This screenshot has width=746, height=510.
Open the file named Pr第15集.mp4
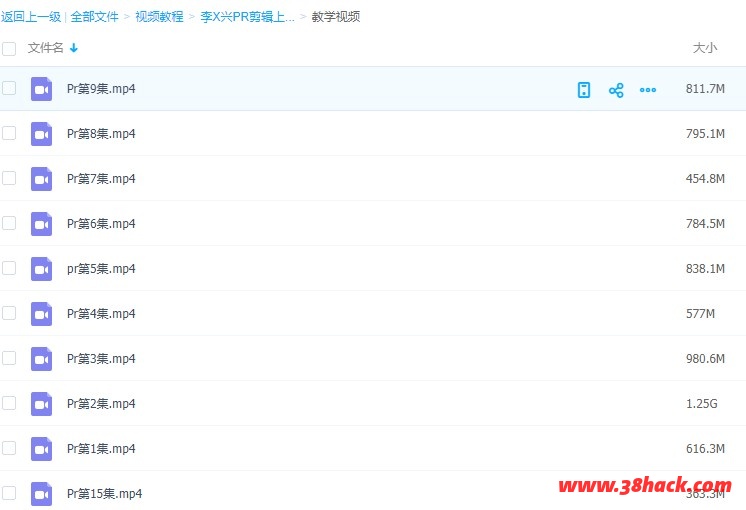104,494
